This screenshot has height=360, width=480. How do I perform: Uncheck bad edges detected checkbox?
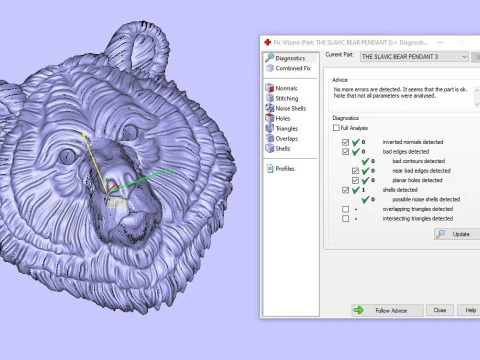[x=345, y=152]
